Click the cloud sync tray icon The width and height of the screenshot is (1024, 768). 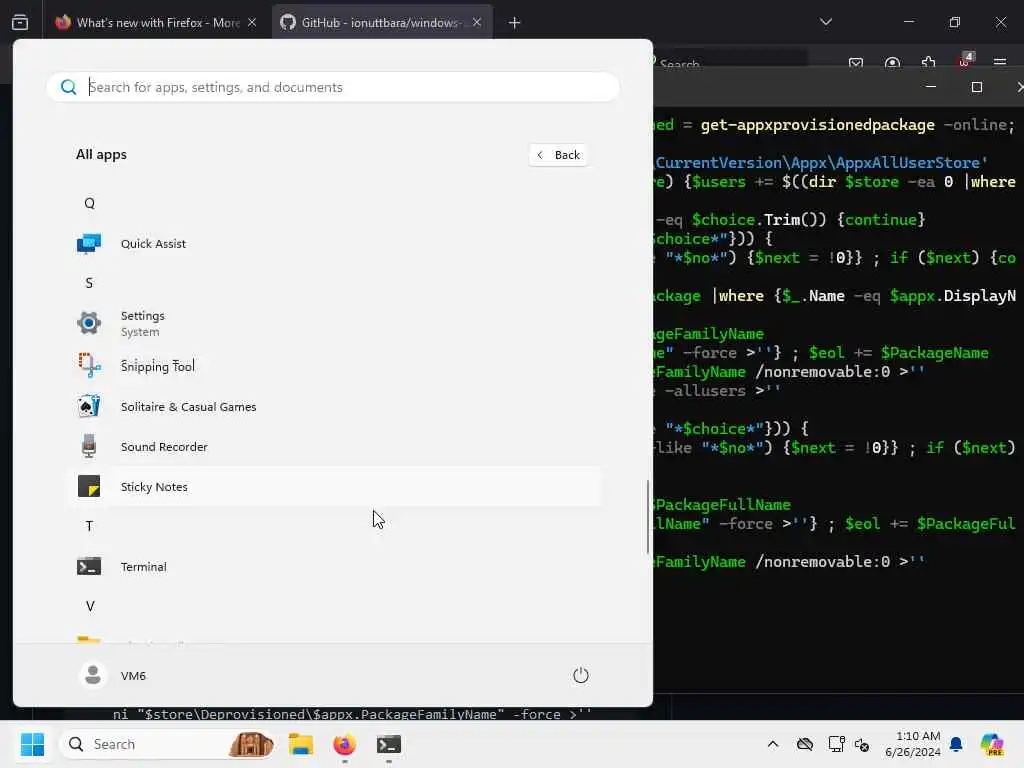click(805, 744)
